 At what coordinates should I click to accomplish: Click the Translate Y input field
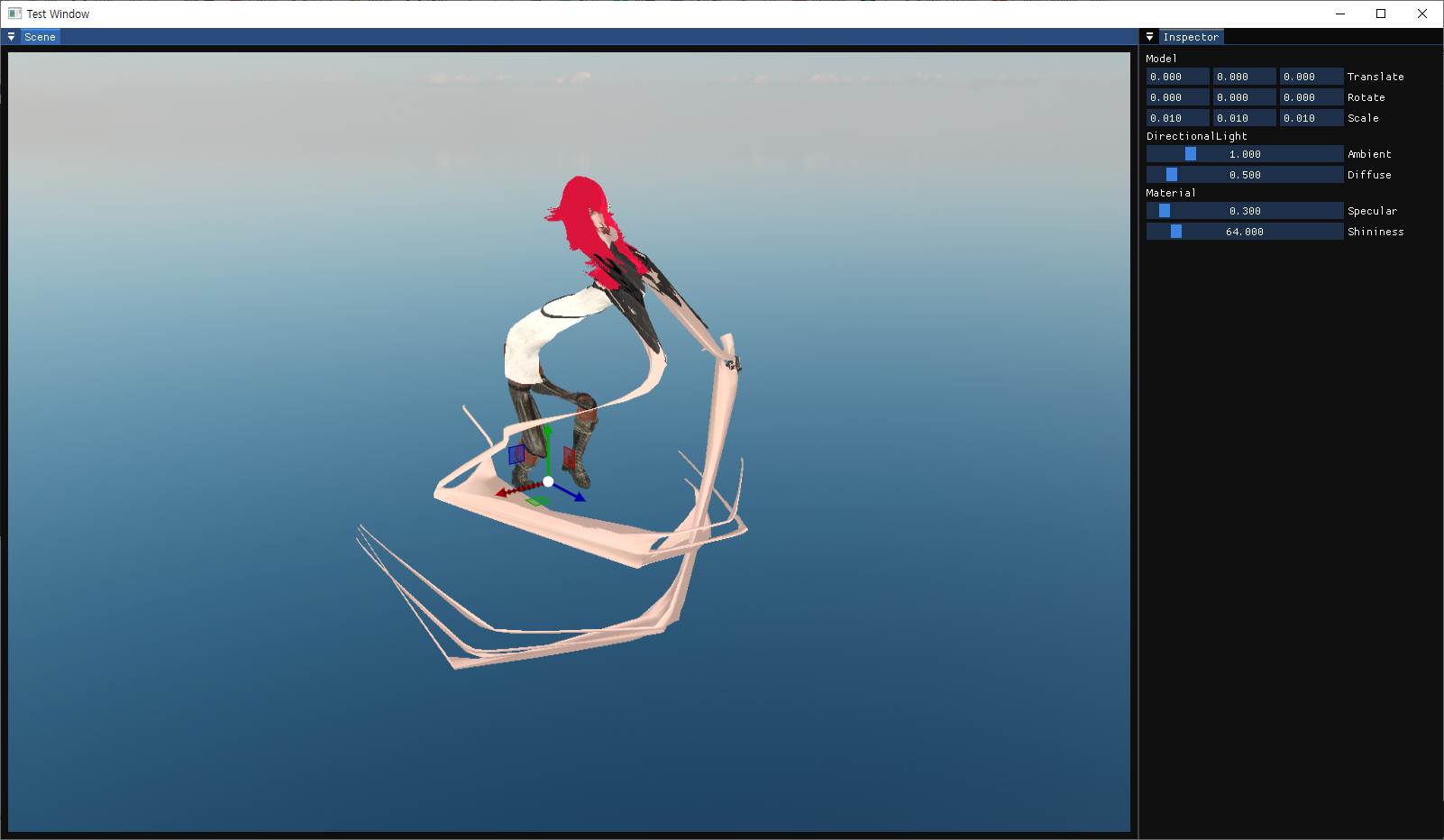pyautogui.click(x=1244, y=77)
